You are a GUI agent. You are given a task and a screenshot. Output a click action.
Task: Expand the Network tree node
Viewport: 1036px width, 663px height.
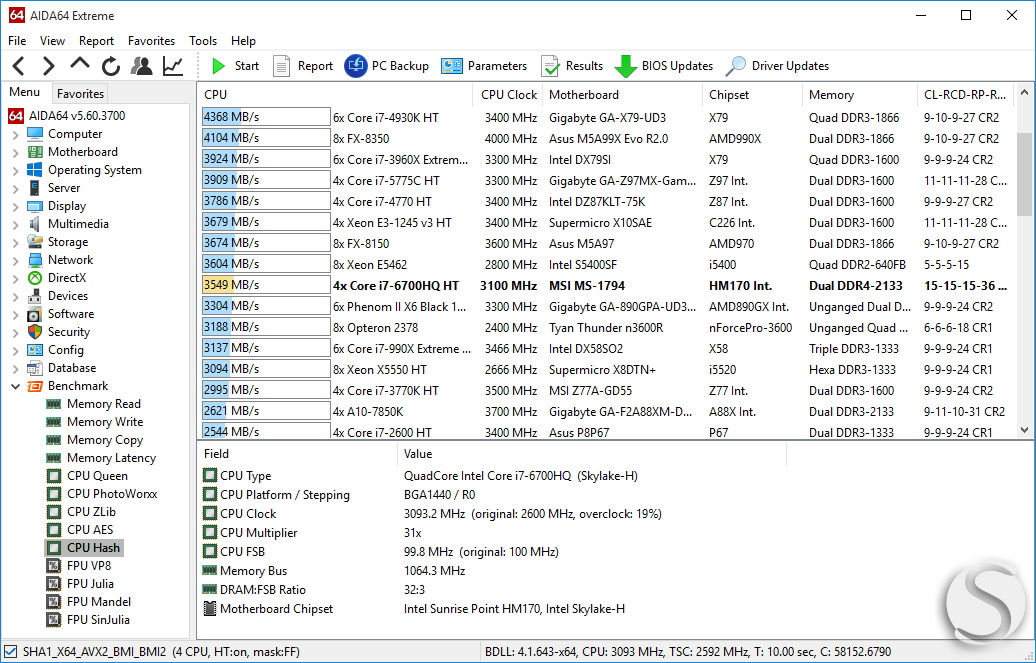click(16, 260)
